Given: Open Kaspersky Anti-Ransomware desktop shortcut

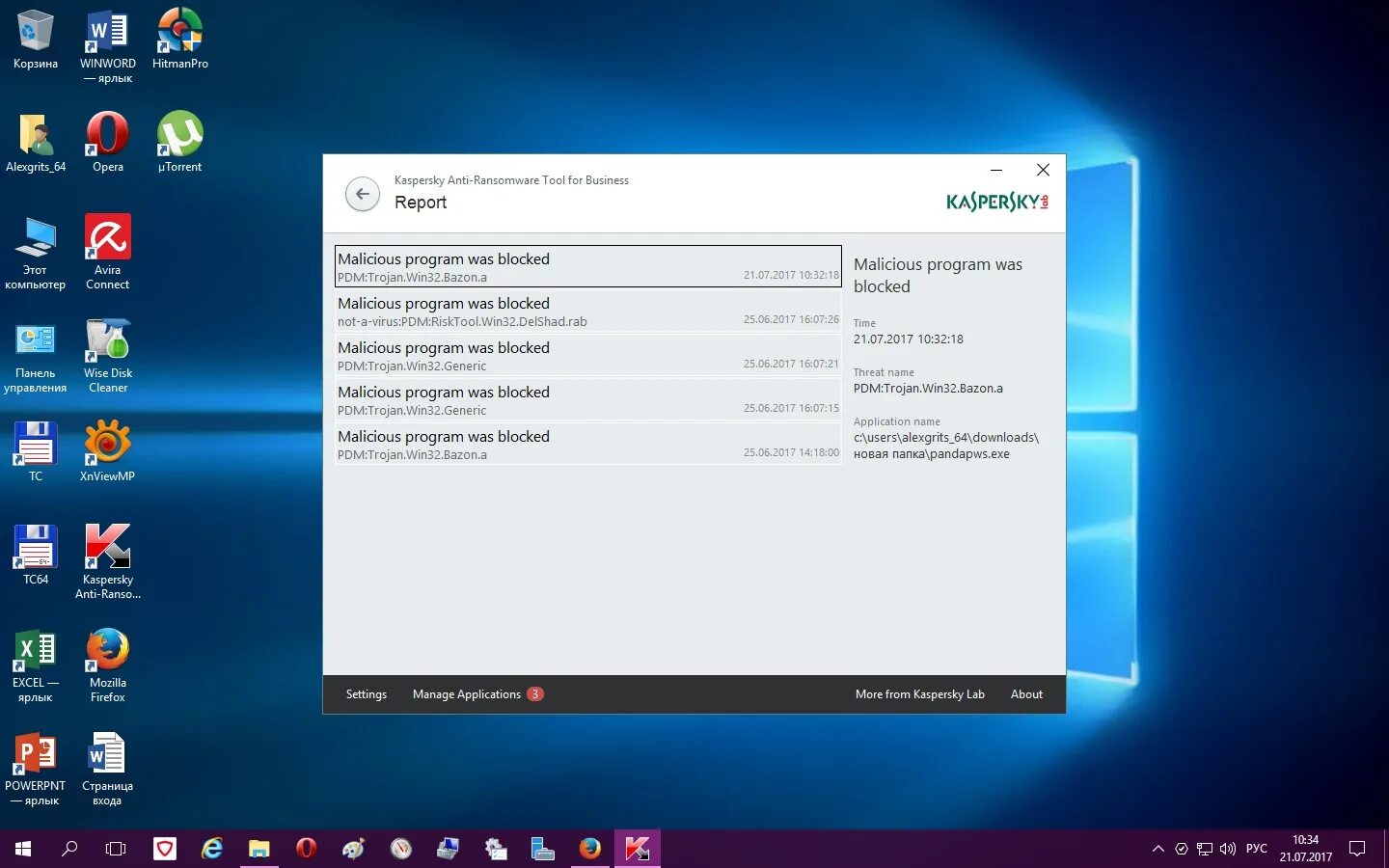Looking at the screenshot, I should point(108,562).
